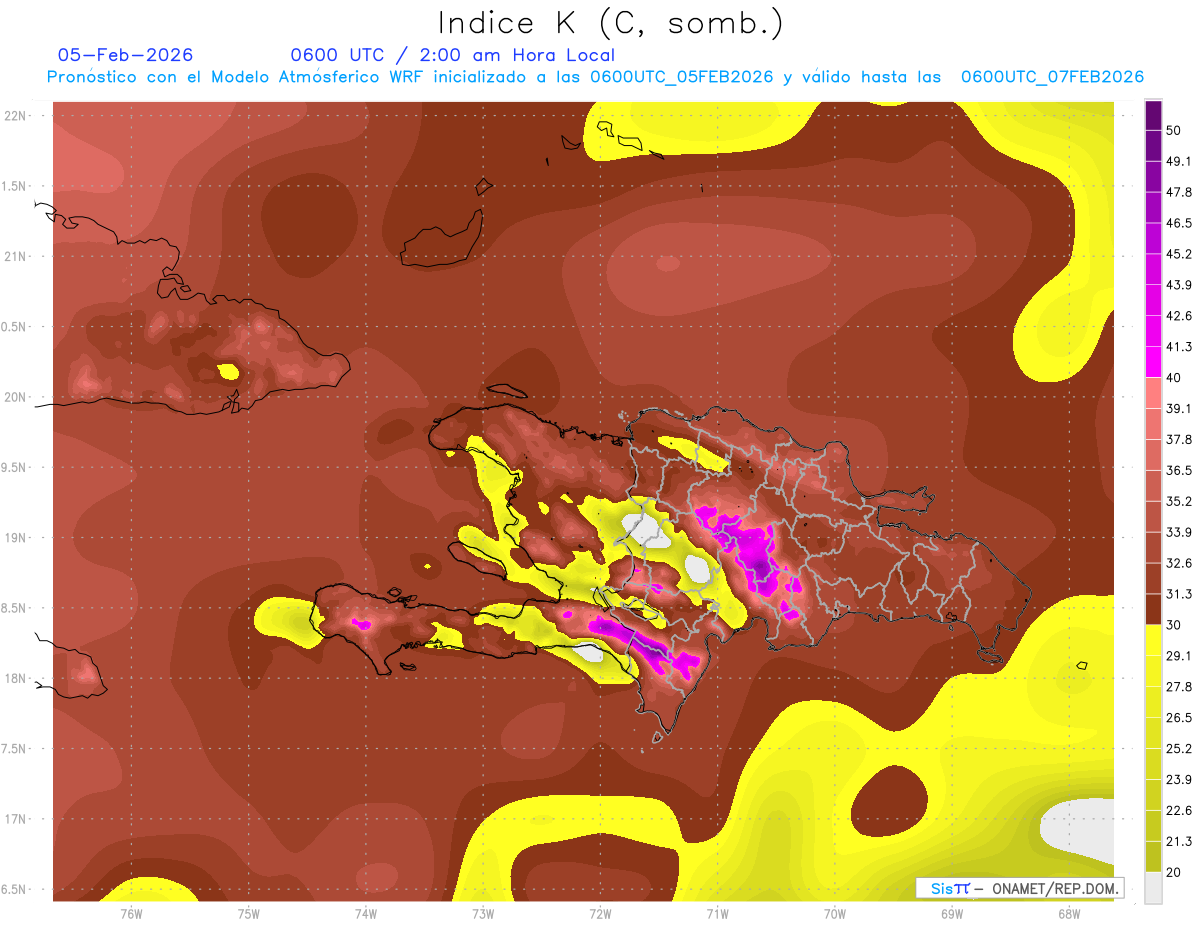
Task: Click the '39.1' legend value
Action: click(1179, 409)
